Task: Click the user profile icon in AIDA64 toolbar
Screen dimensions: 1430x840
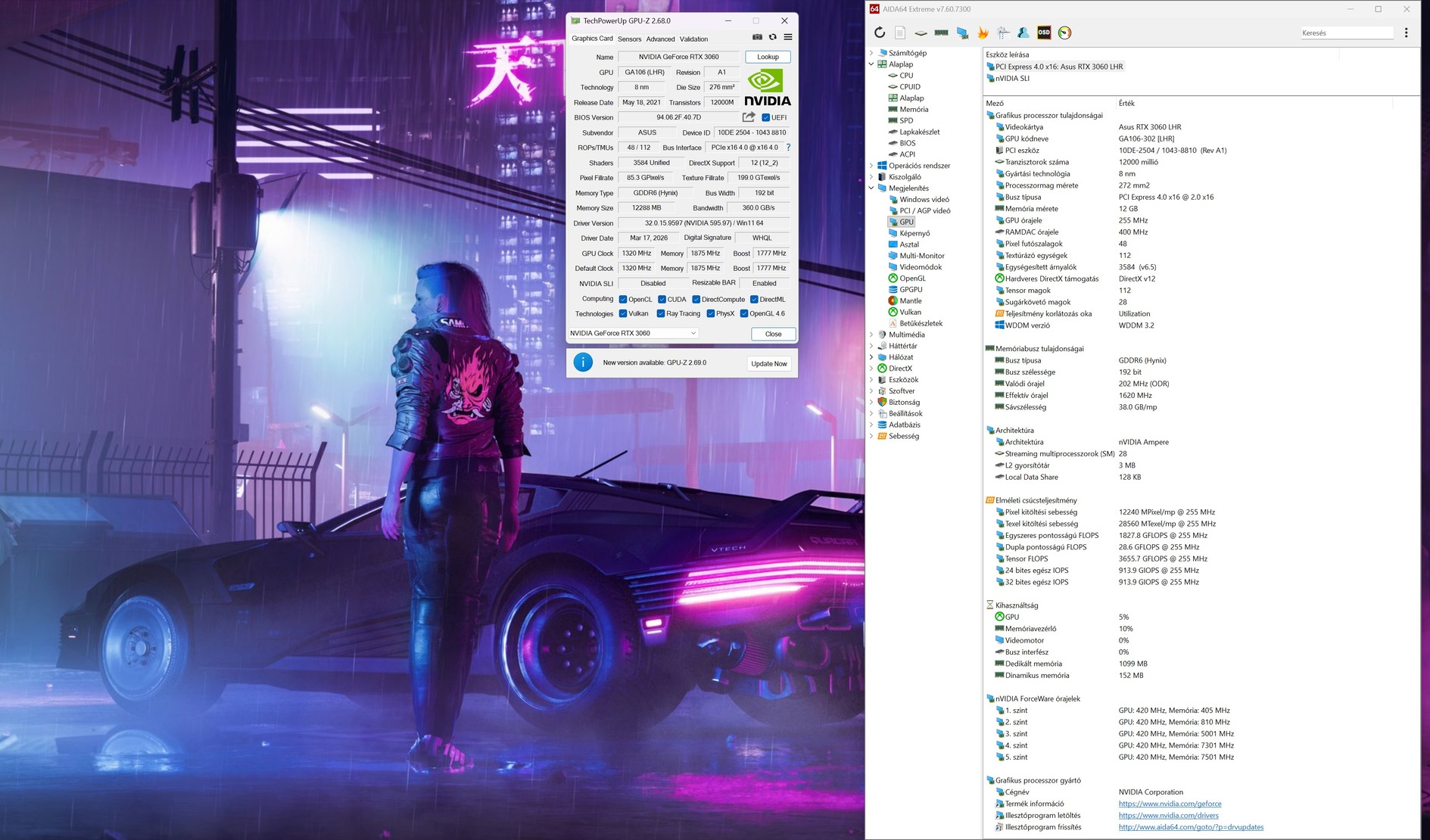Action: 1023,33
